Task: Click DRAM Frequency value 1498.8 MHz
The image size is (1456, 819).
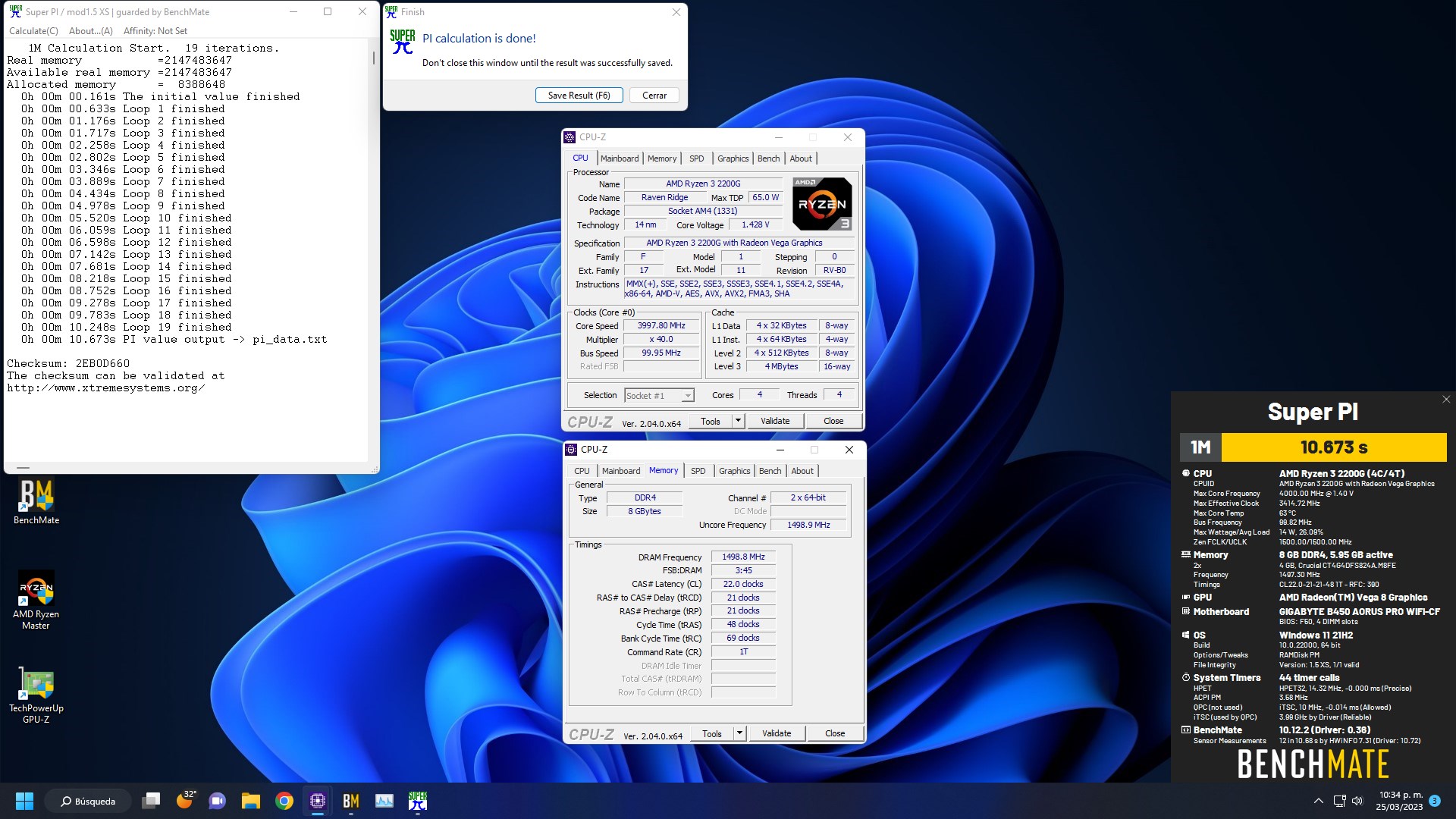Action: (743, 557)
